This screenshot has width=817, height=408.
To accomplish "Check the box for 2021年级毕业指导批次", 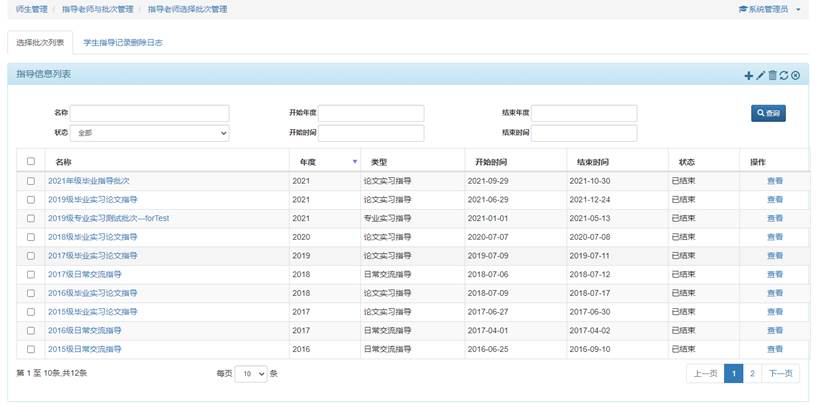I will point(30,181).
